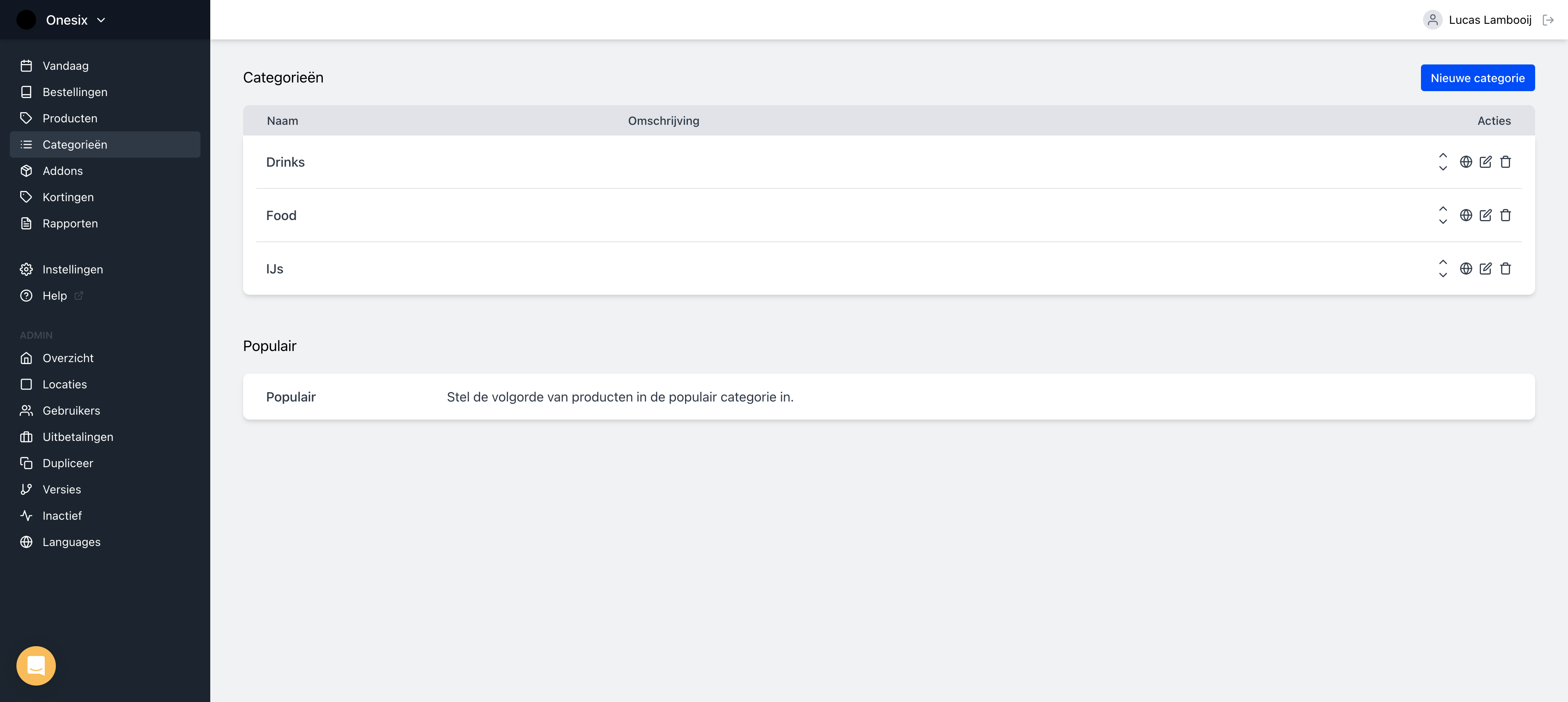The height and width of the screenshot is (702, 1568).
Task: Edit the Drinks category
Action: (1485, 162)
